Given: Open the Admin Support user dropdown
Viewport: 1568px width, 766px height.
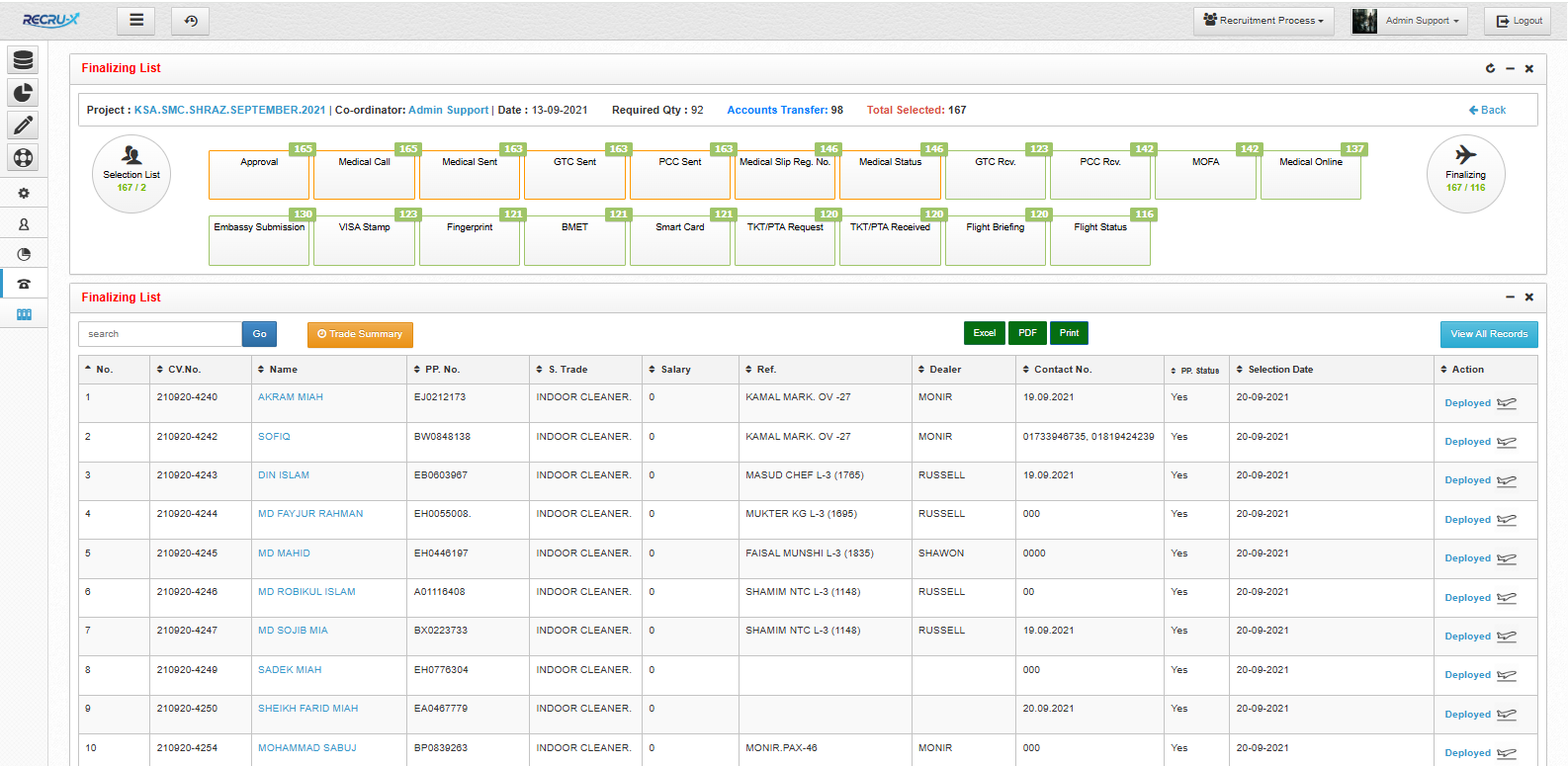Looking at the screenshot, I should (1409, 21).
